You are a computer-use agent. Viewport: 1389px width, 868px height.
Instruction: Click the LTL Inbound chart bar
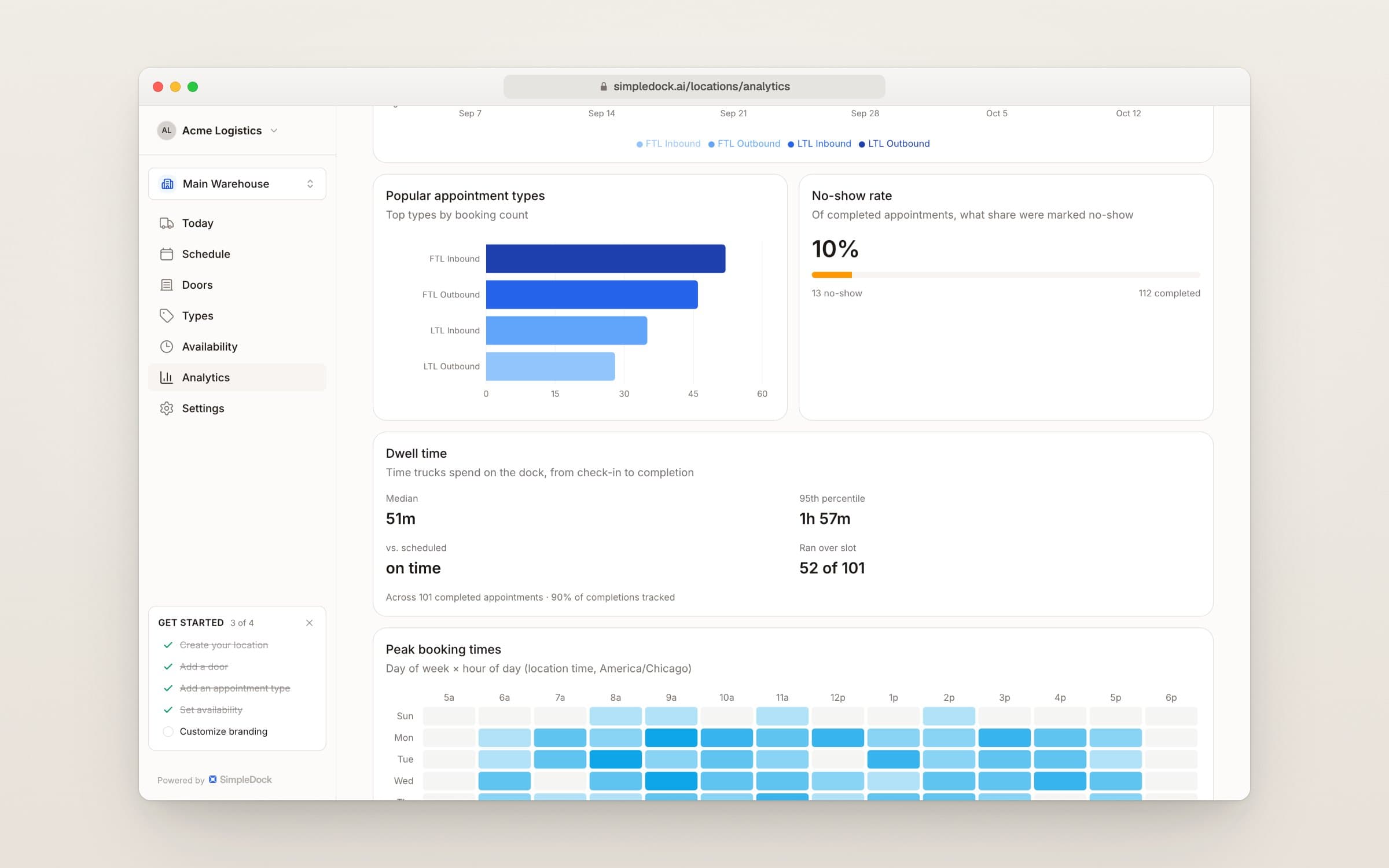pyautogui.click(x=567, y=330)
